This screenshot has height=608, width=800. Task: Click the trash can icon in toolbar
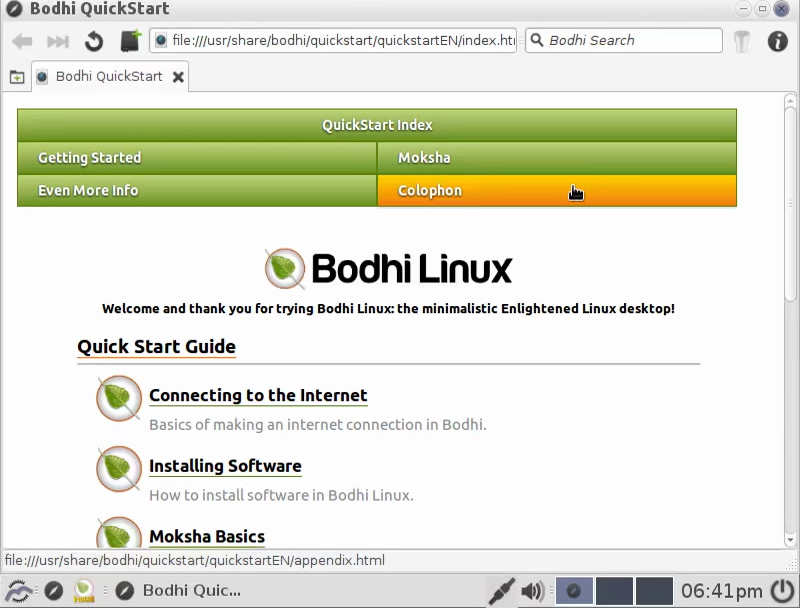click(742, 41)
